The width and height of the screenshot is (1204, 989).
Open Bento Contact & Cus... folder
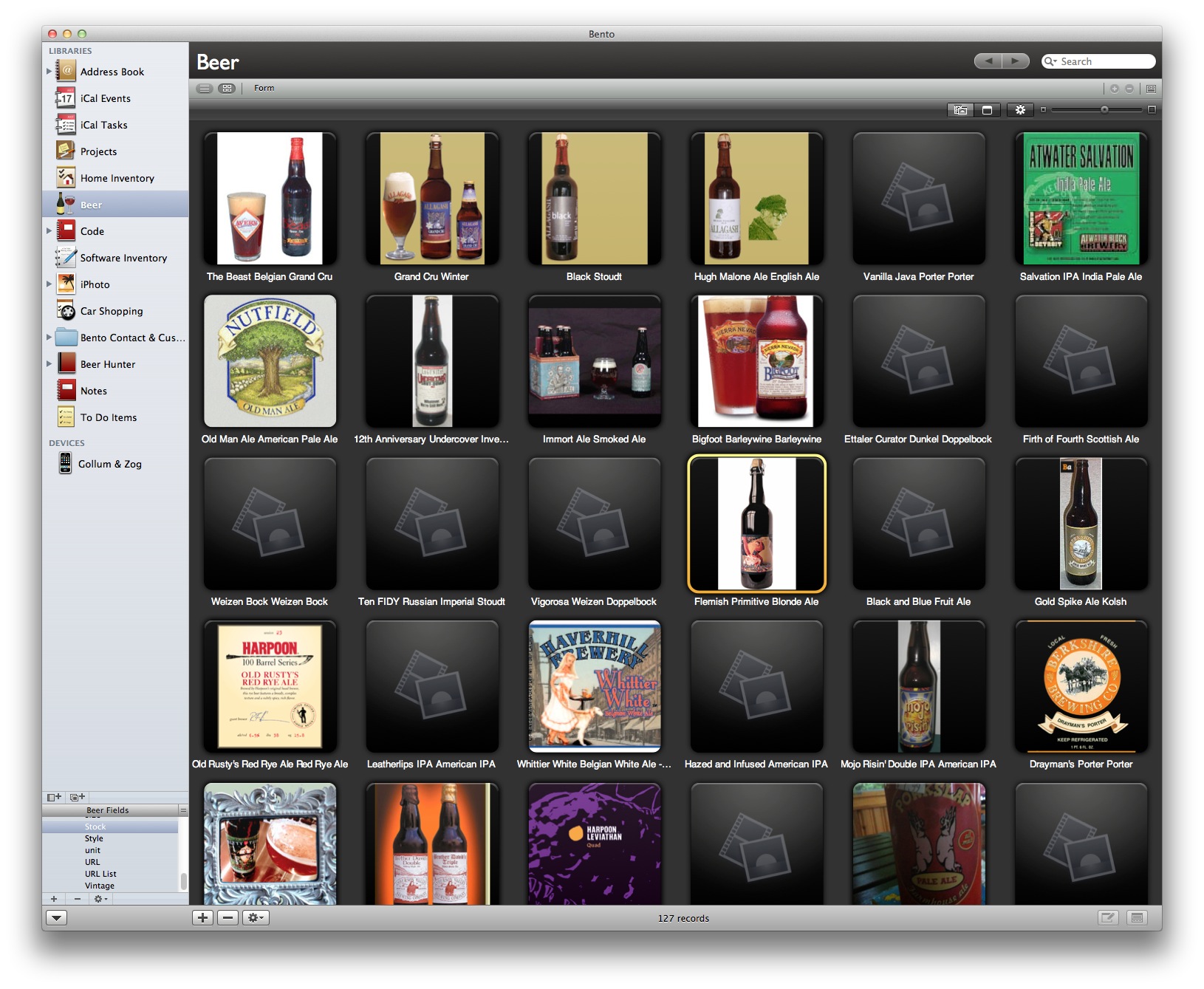[x=114, y=338]
